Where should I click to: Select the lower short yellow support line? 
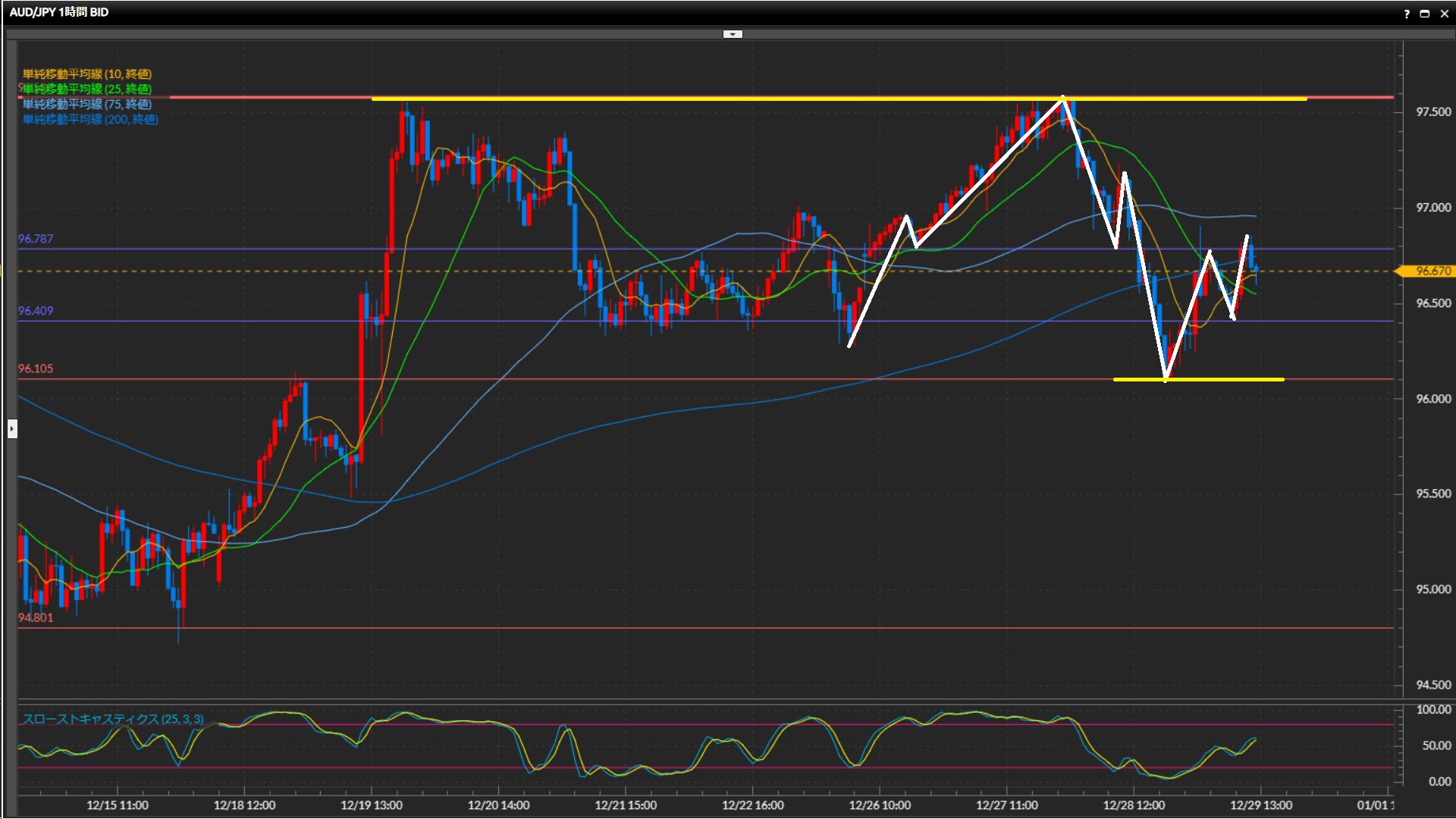coord(1228,379)
